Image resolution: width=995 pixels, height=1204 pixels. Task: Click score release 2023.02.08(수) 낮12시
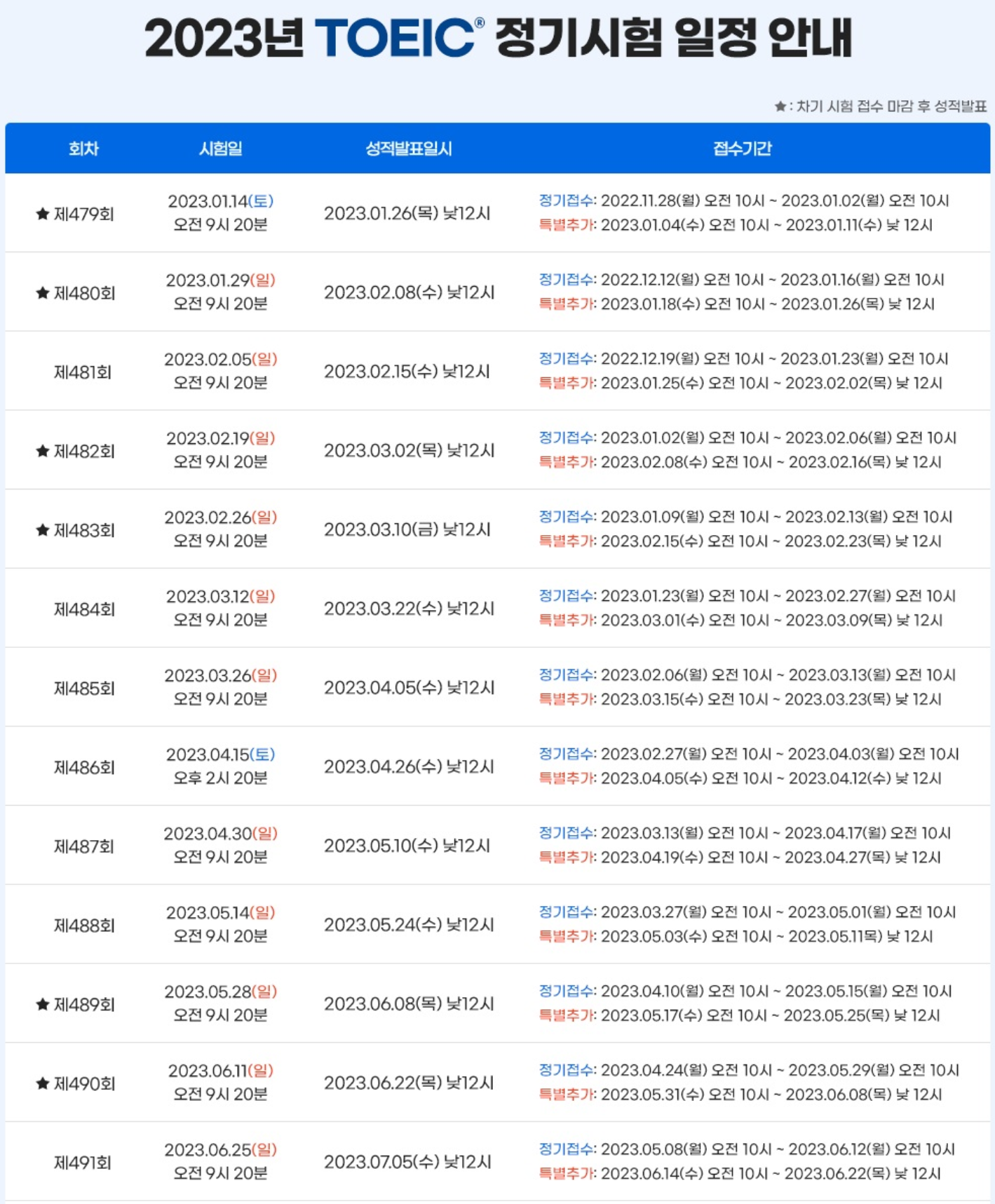pyautogui.click(x=409, y=293)
